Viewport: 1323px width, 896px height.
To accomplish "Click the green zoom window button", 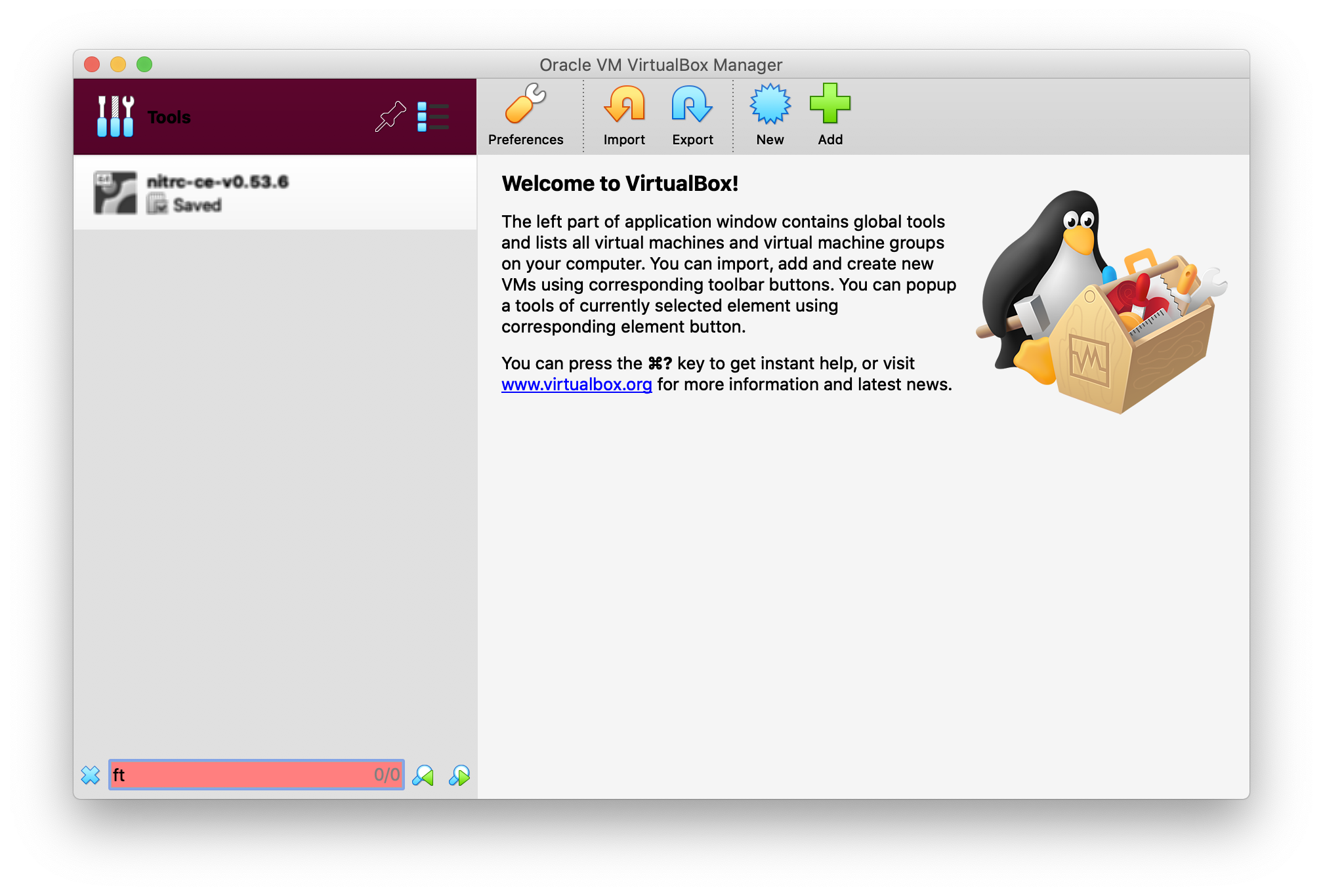I will (144, 64).
